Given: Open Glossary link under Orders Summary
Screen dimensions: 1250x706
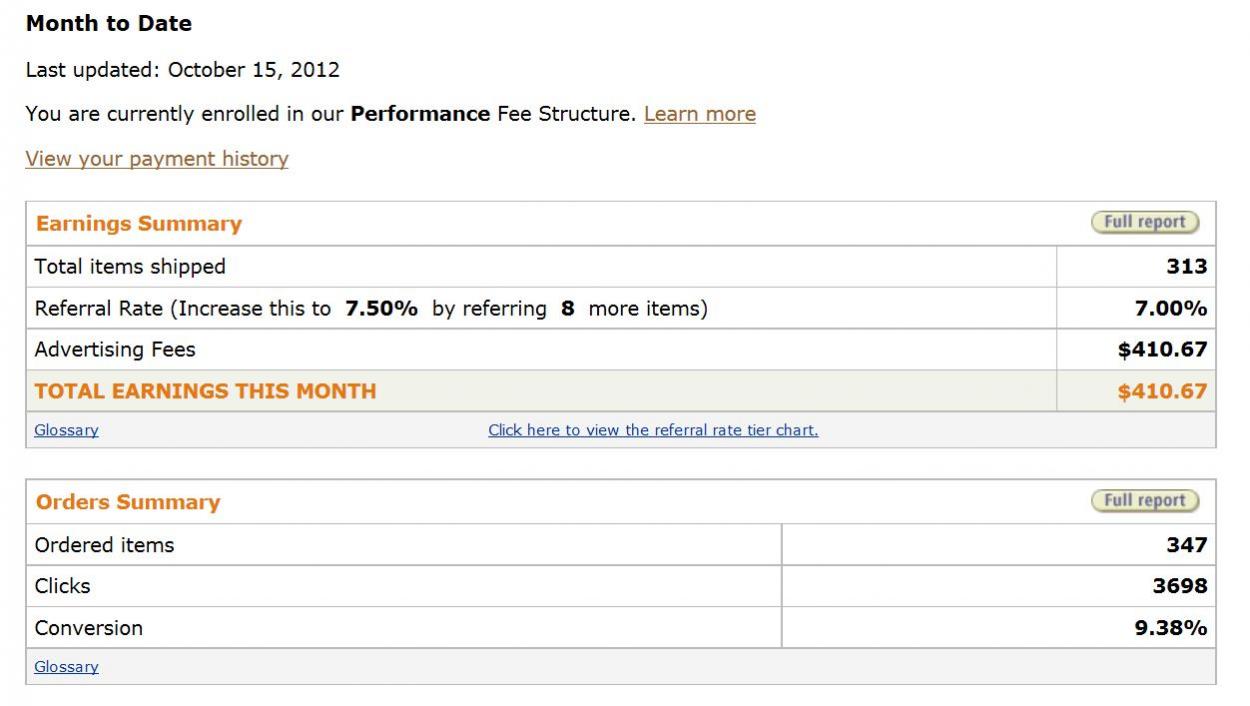Looking at the screenshot, I should point(66,667).
